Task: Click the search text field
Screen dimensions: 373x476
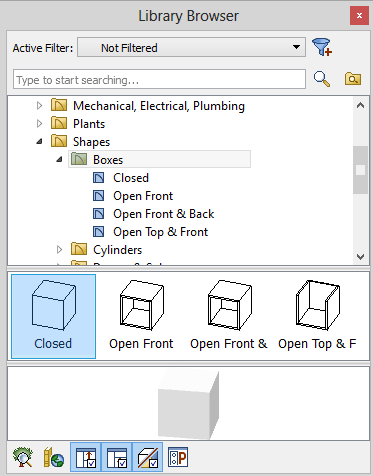Action: coord(159,79)
